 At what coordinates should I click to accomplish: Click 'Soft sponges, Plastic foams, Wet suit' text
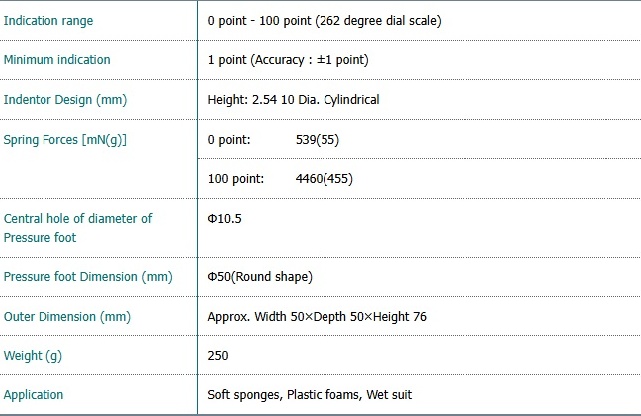click(x=309, y=395)
